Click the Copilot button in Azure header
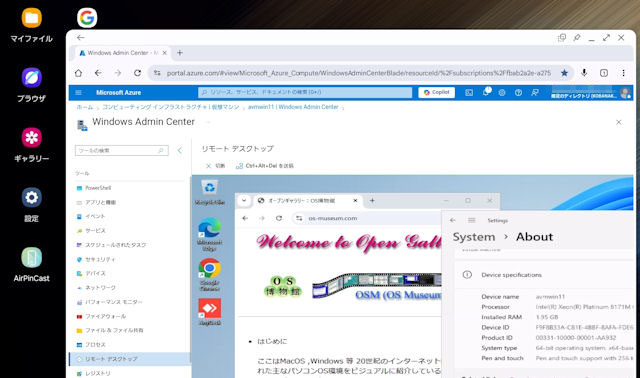The width and height of the screenshot is (640, 378). click(x=437, y=93)
